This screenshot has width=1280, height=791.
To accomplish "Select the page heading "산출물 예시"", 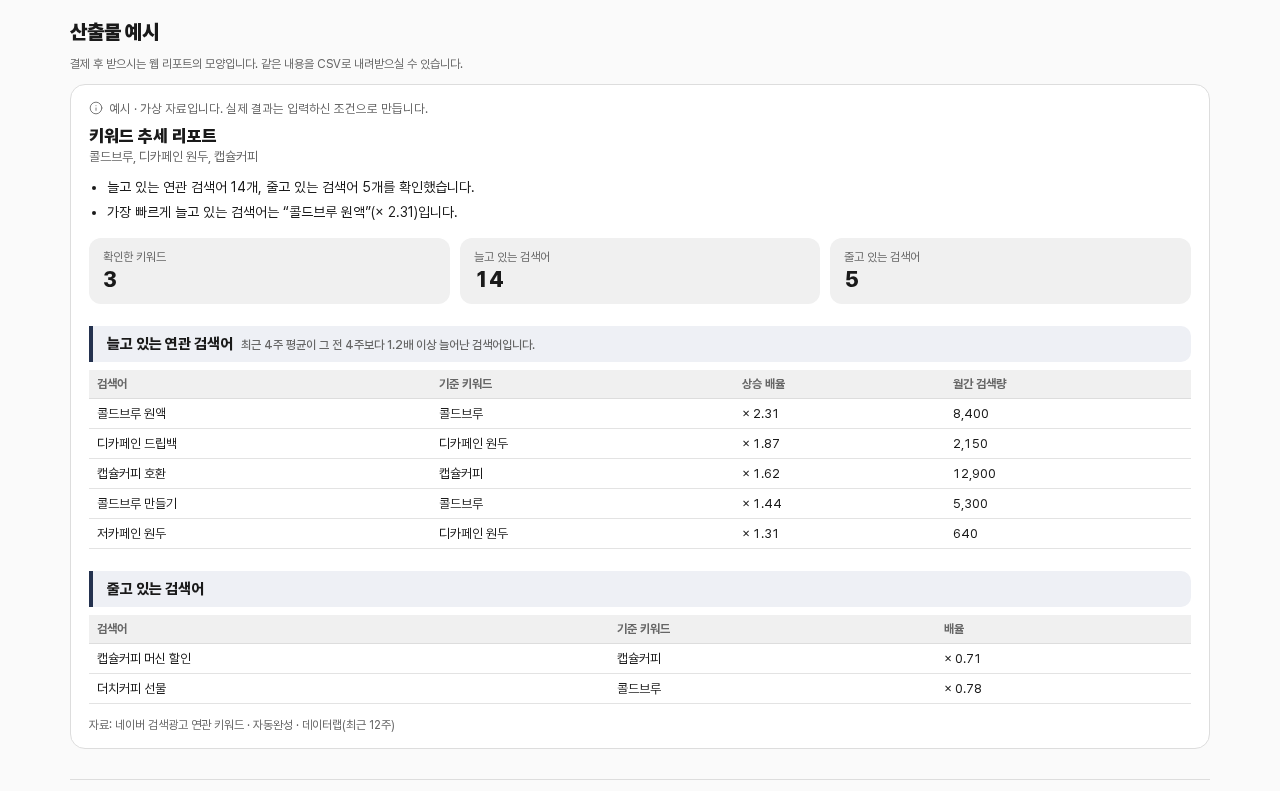I will point(115,32).
